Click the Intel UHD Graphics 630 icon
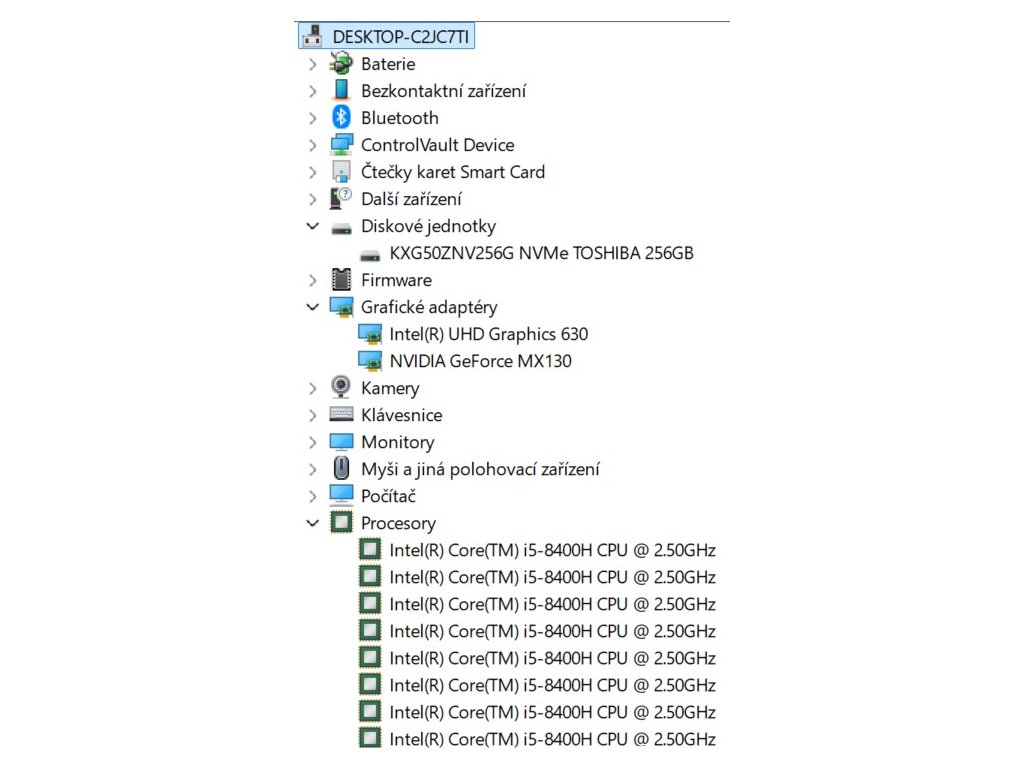This screenshot has height=768, width=1024. [370, 334]
